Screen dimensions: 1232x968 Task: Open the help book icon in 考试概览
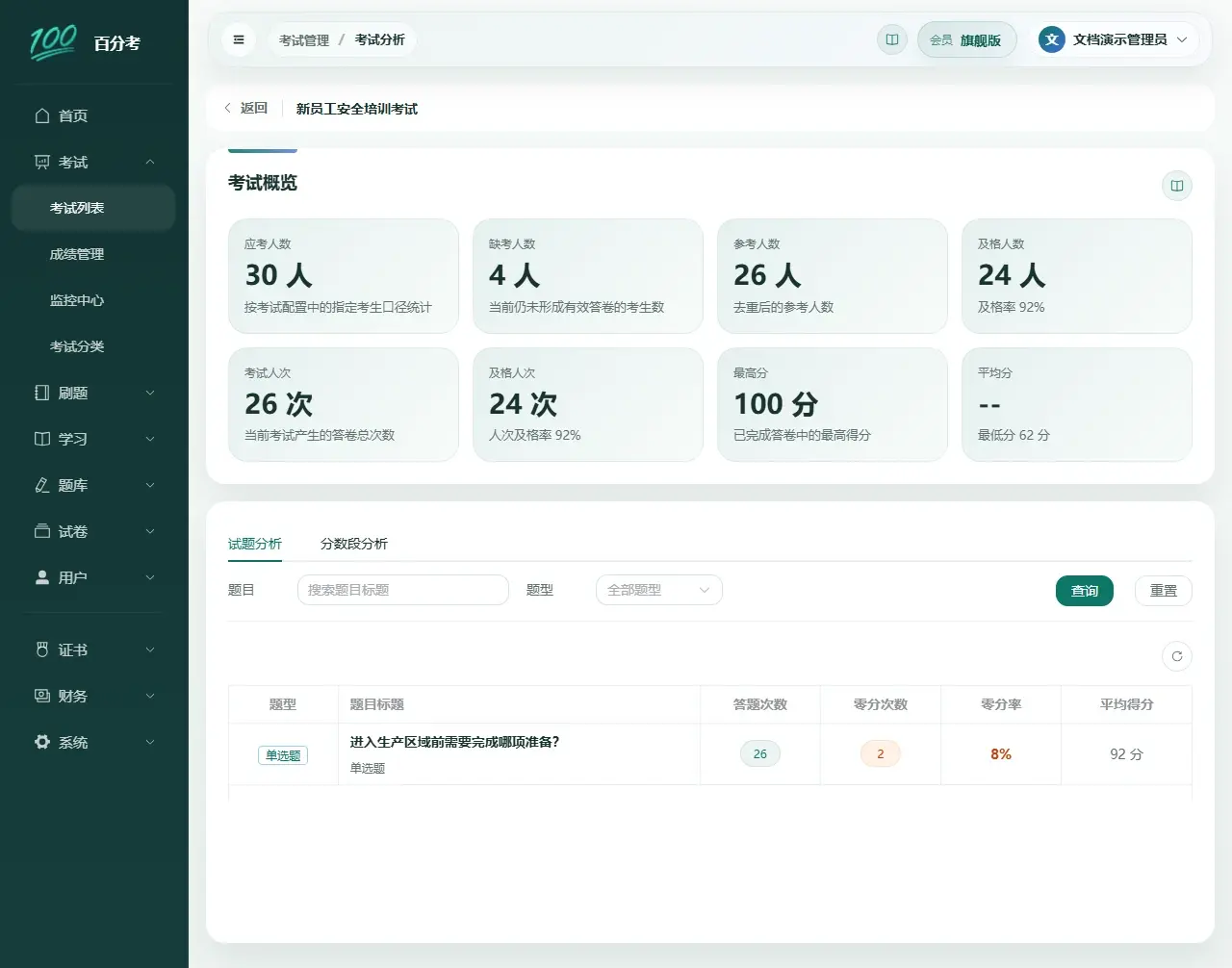[1177, 186]
